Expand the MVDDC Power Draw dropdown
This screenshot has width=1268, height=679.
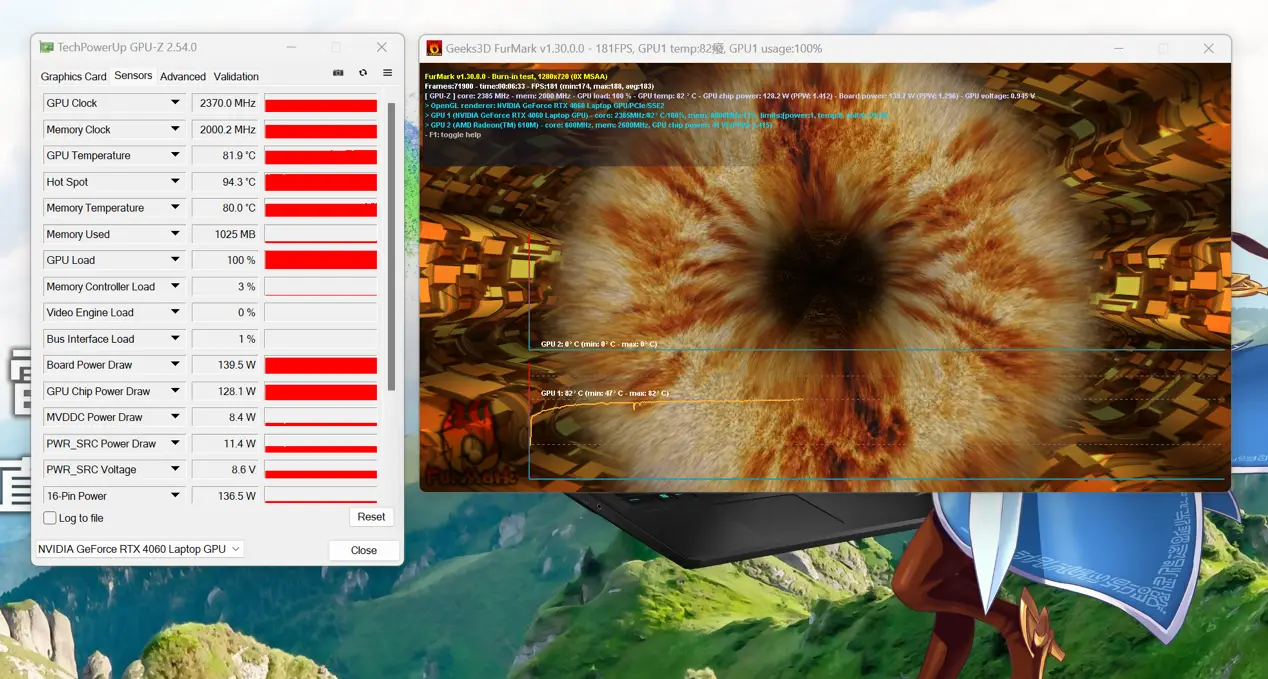175,417
